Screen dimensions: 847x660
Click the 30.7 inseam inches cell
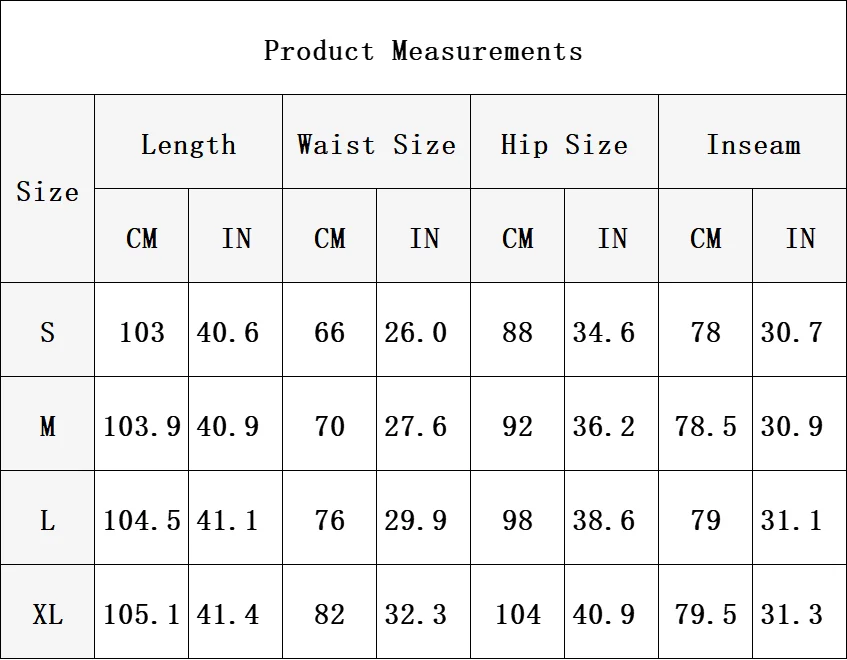[799, 329]
